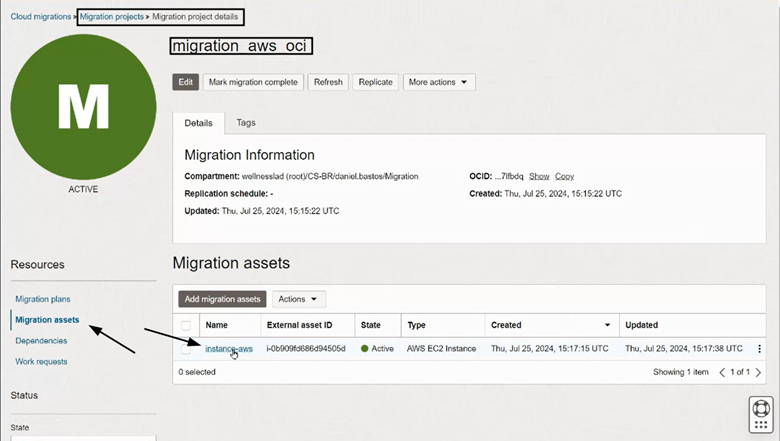Show the full OCID
Image resolution: width=780 pixels, height=441 pixels.
(539, 176)
